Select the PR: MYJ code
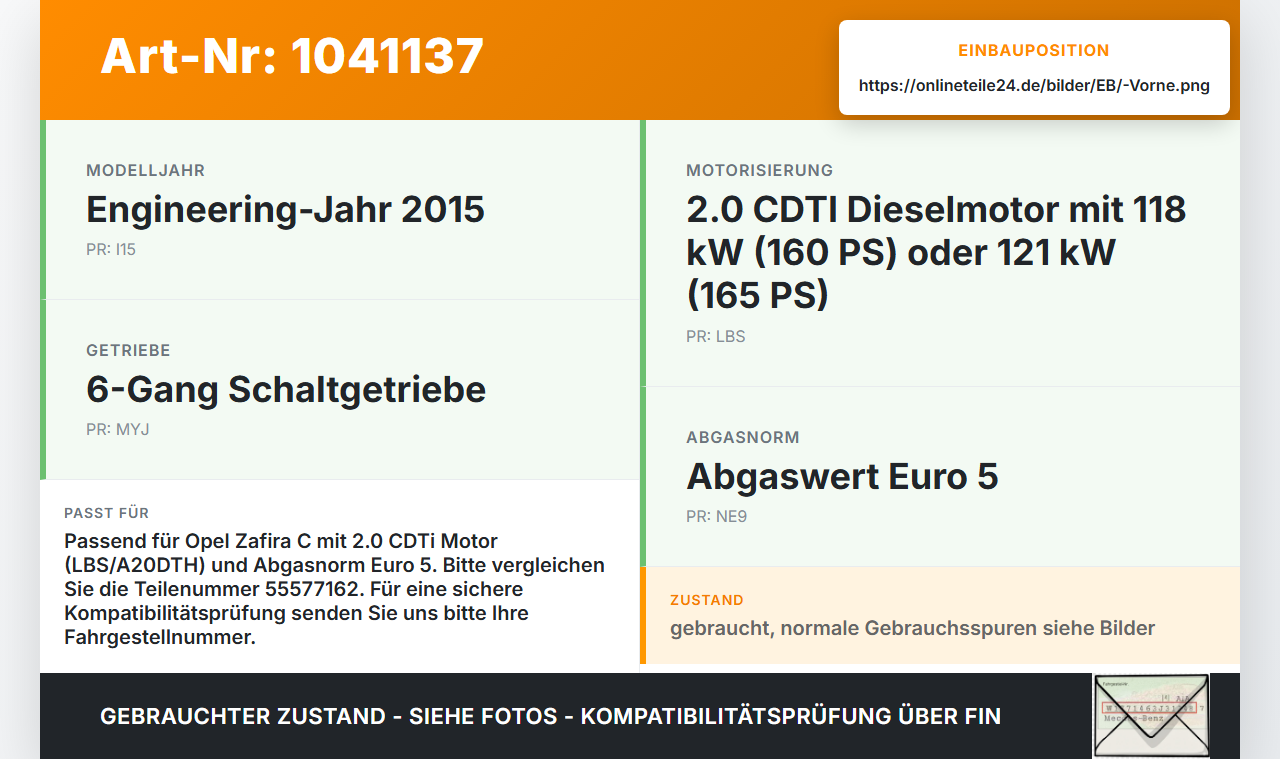The width and height of the screenshot is (1280, 760). point(118,430)
